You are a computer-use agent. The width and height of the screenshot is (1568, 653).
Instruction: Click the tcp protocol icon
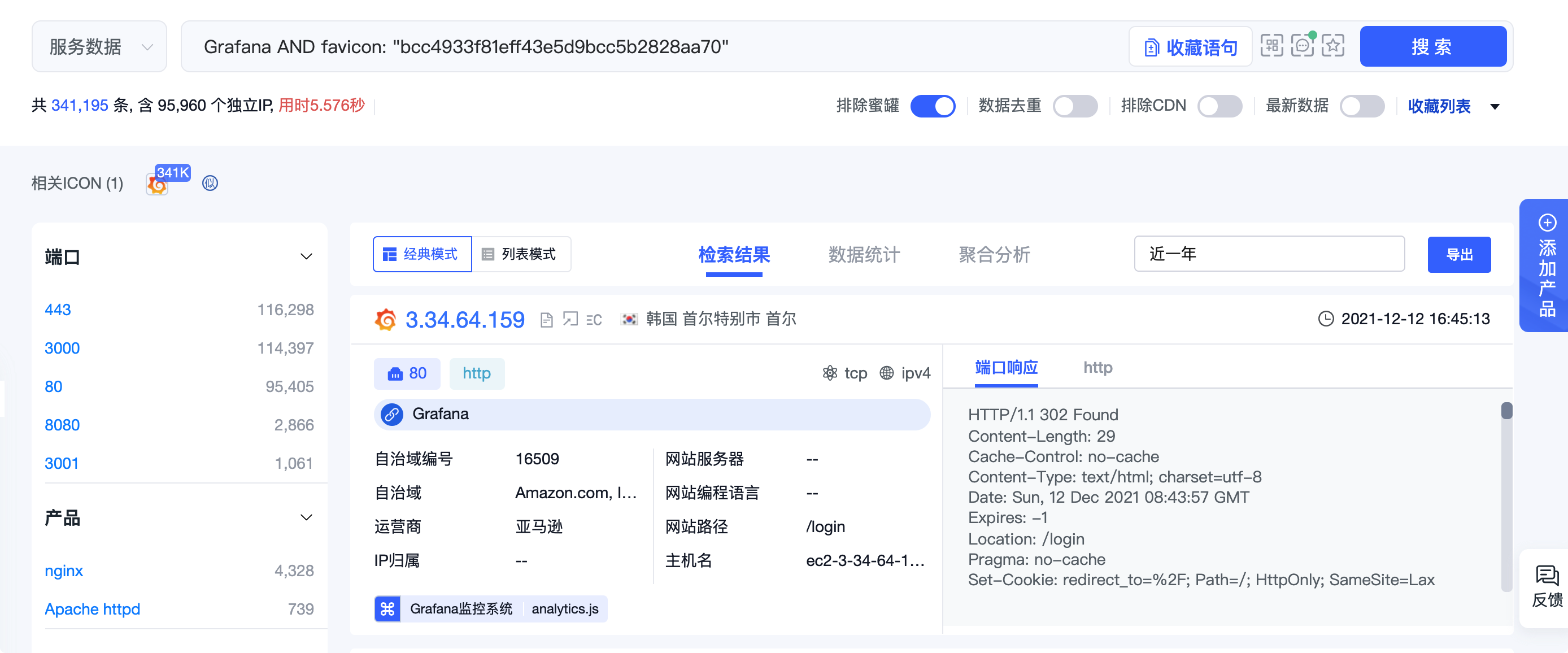coord(830,373)
